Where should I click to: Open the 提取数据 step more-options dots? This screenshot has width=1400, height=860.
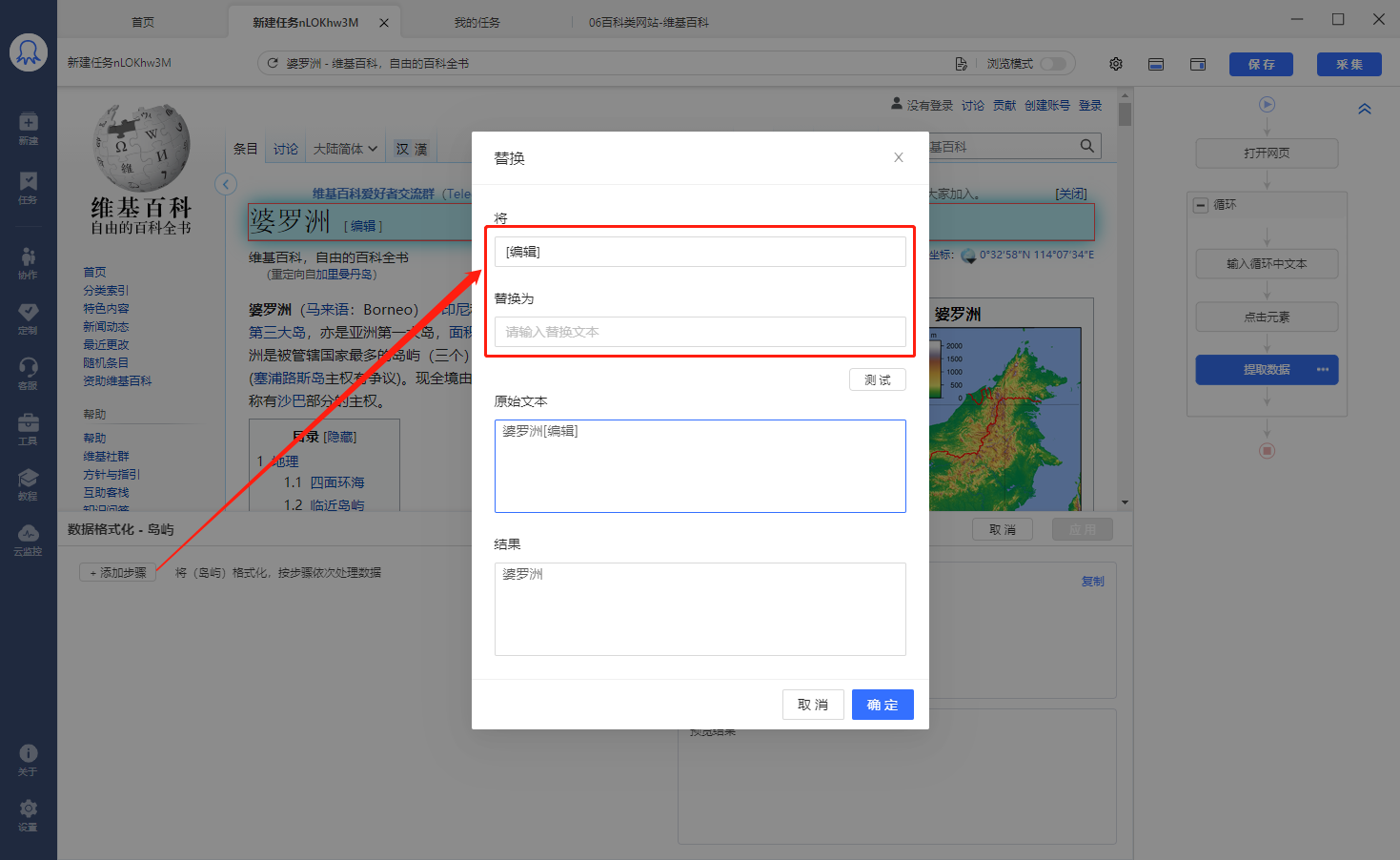pos(1323,370)
